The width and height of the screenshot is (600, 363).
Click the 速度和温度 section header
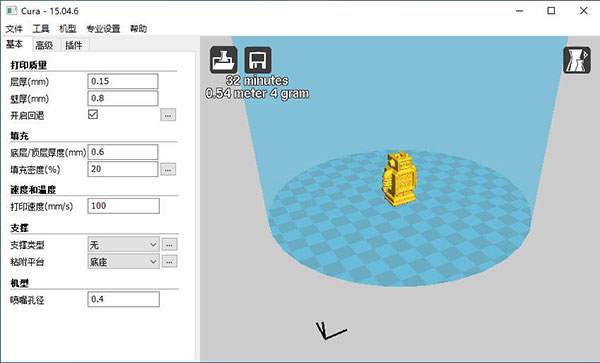coord(33,190)
